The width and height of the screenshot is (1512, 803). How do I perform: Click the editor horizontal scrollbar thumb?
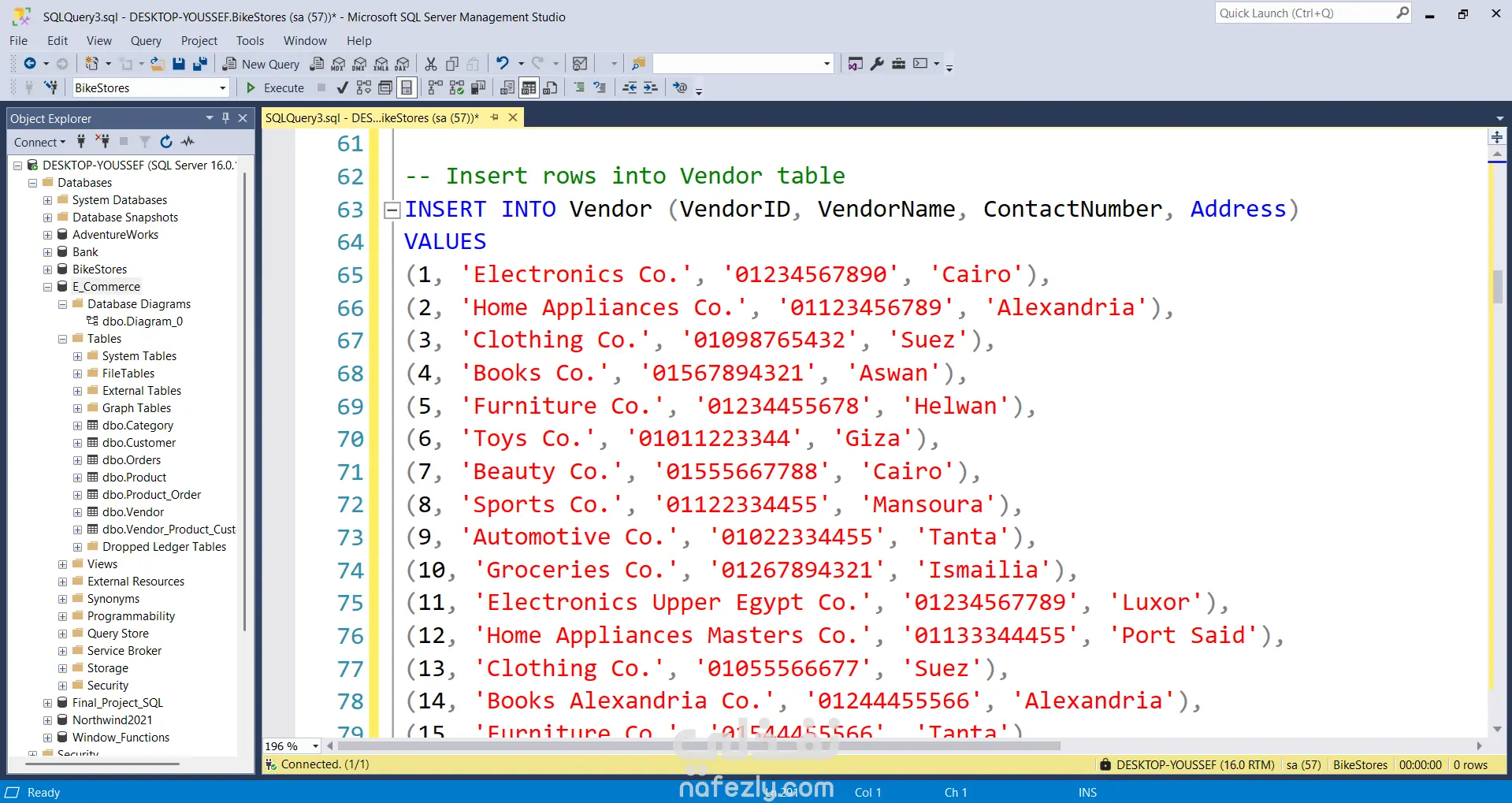(699, 745)
